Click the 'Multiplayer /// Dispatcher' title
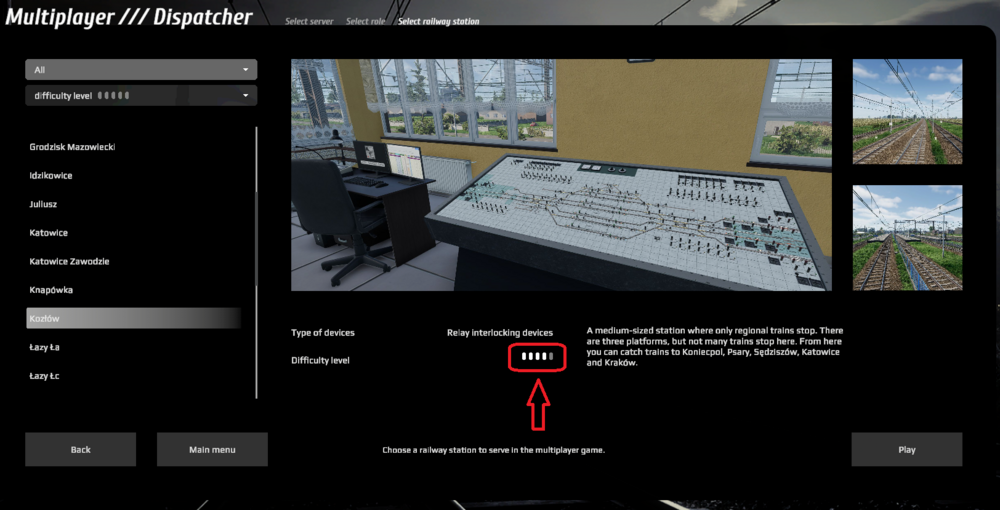 (x=129, y=16)
